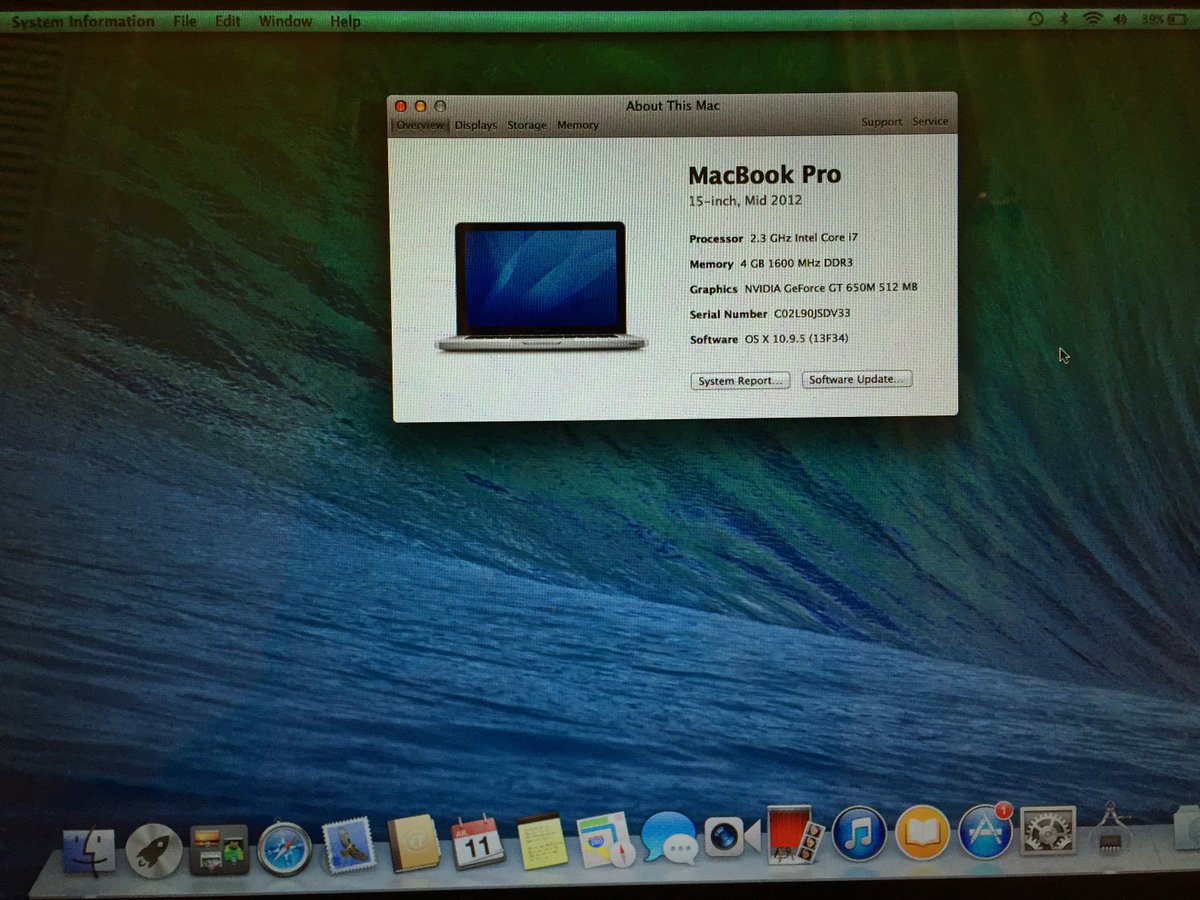Open App Store with update badge
1200x900 pixels.
tap(986, 832)
